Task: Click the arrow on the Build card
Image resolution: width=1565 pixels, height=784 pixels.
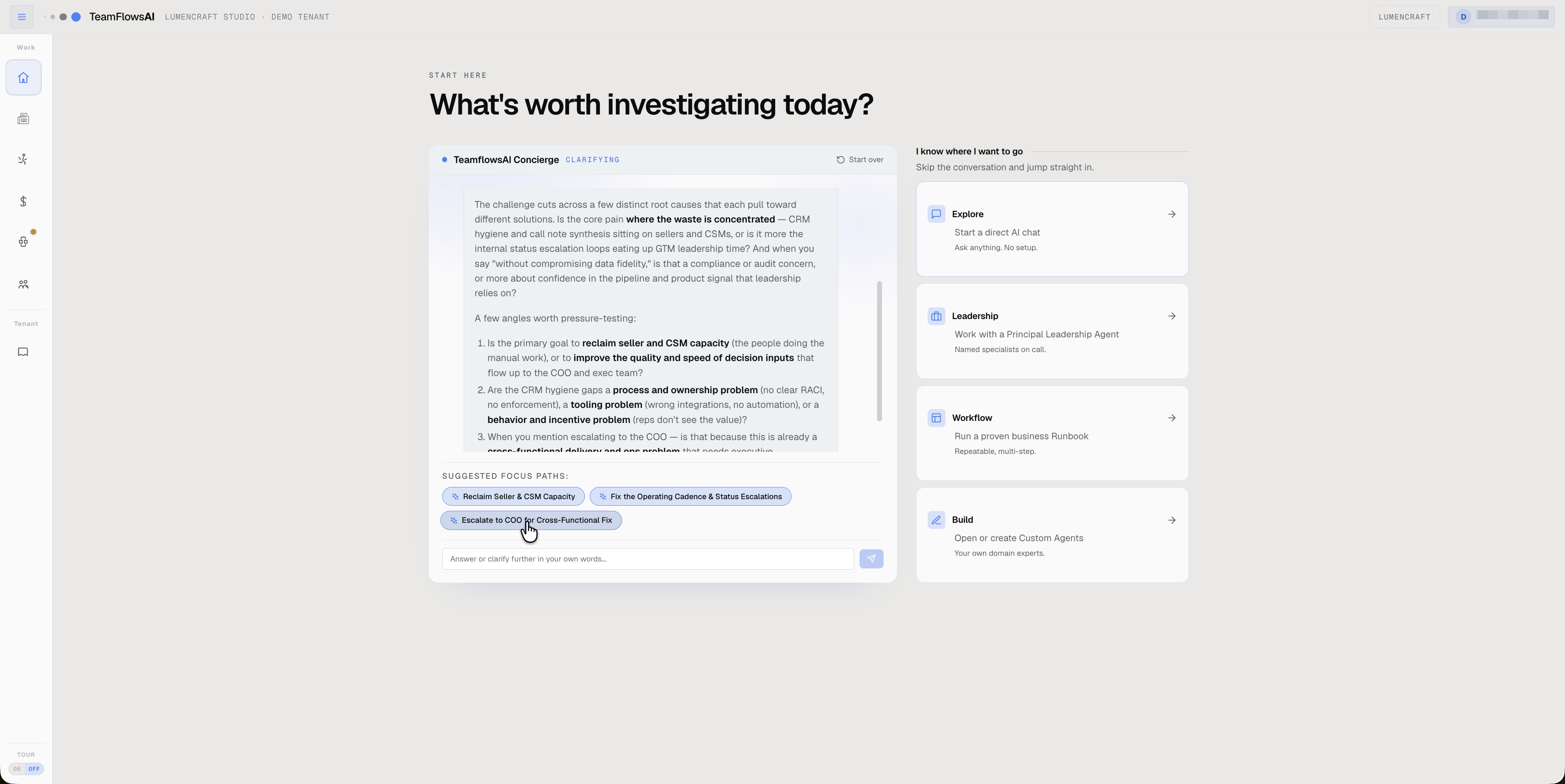Action: (1172, 520)
